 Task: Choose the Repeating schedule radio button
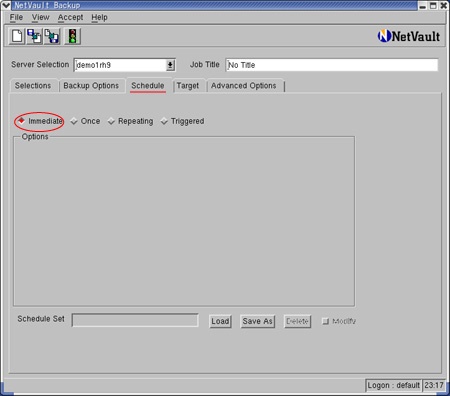[x=131, y=121]
